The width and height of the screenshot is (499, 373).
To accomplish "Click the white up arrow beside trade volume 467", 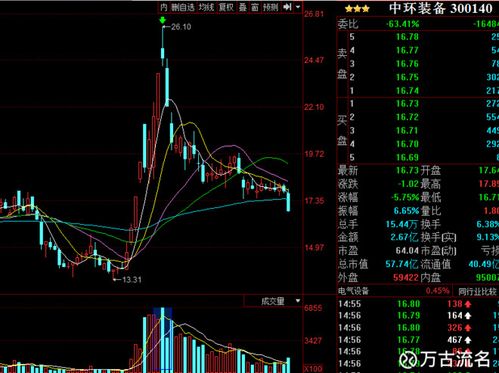I will point(468,340).
